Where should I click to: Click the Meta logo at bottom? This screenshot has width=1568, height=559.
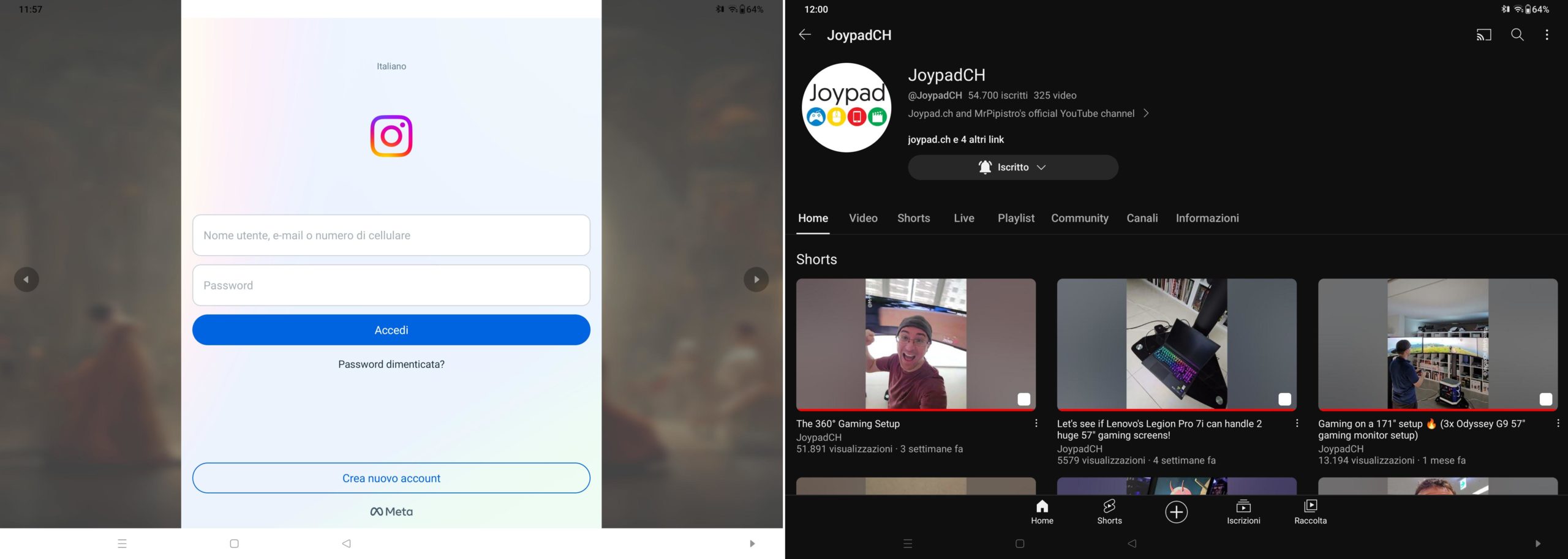391,512
